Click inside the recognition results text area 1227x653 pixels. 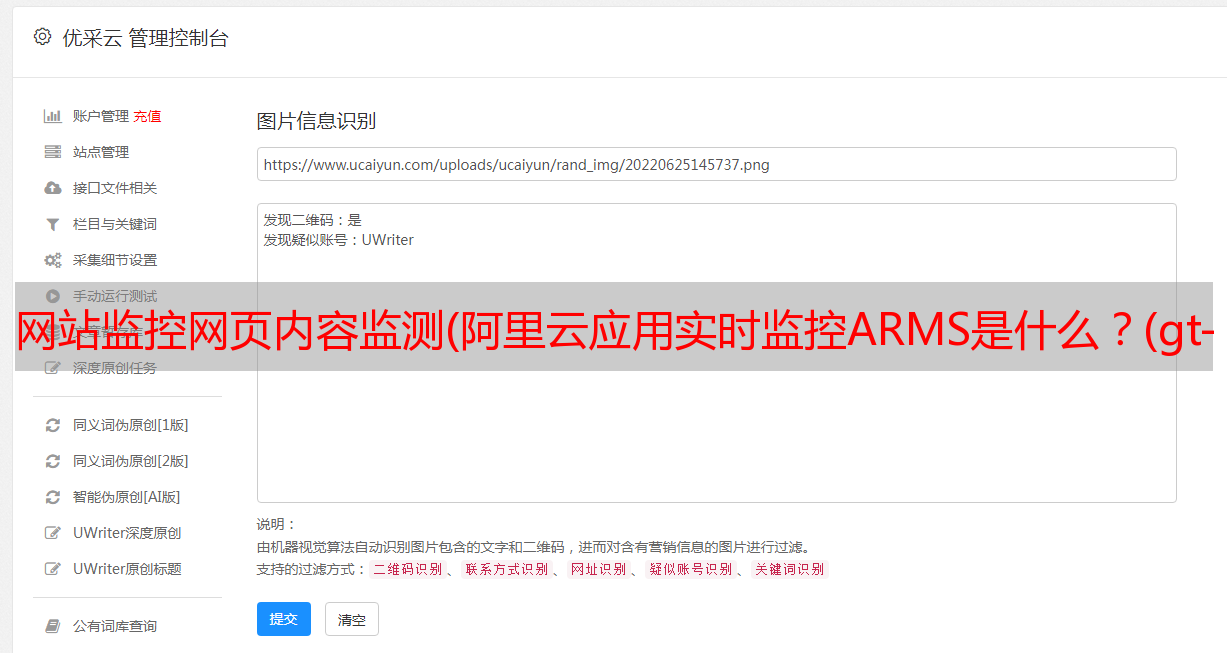click(x=716, y=353)
